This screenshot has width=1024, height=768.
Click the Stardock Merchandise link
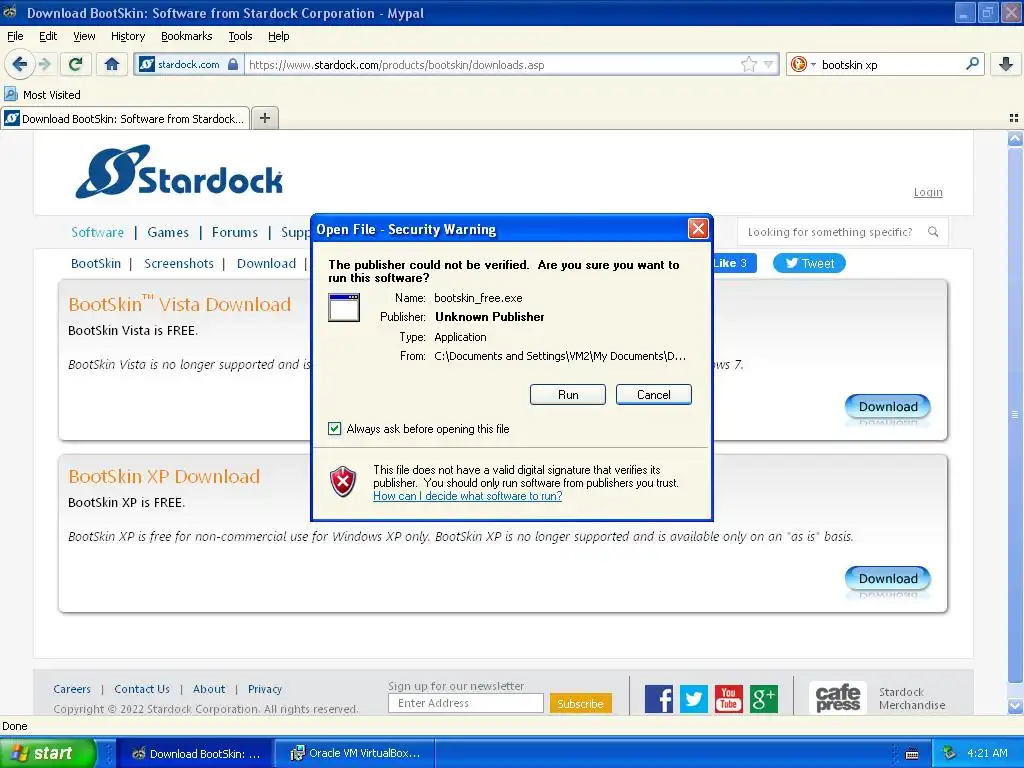[x=912, y=698]
